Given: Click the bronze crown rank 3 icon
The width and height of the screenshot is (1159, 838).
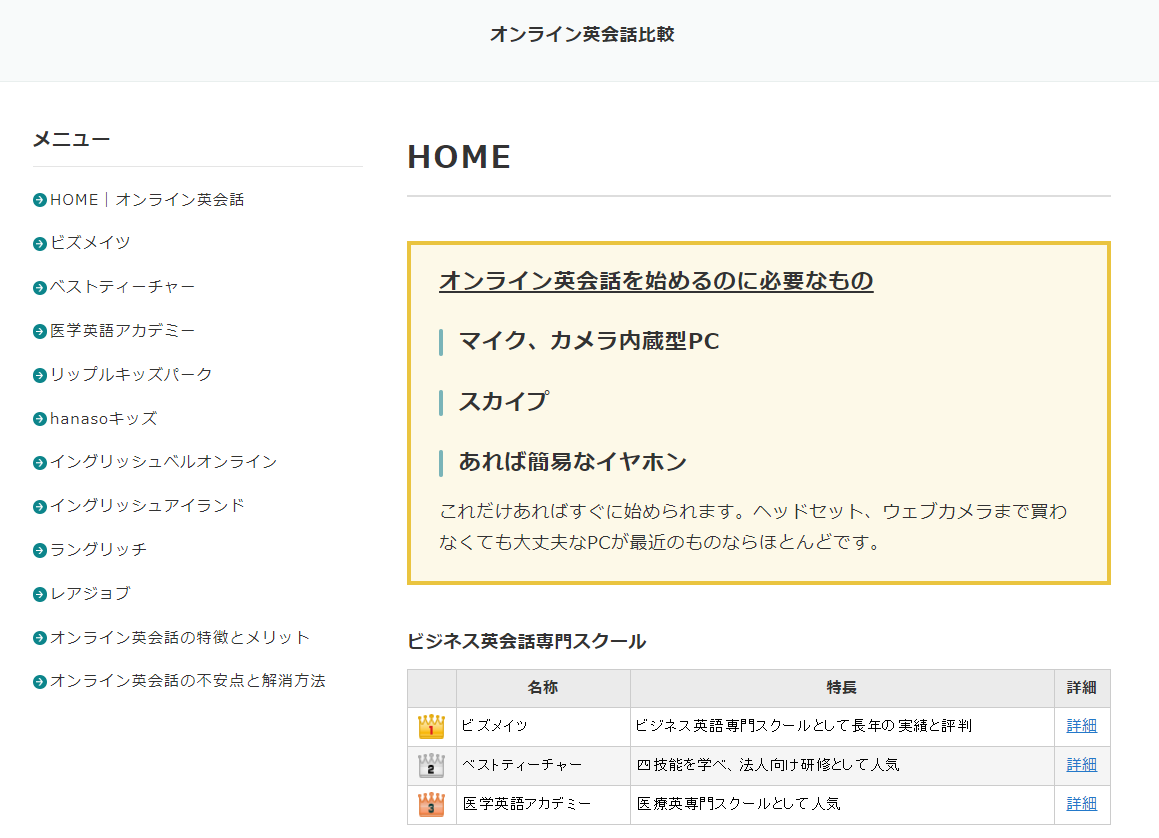Looking at the screenshot, I should point(431,804).
